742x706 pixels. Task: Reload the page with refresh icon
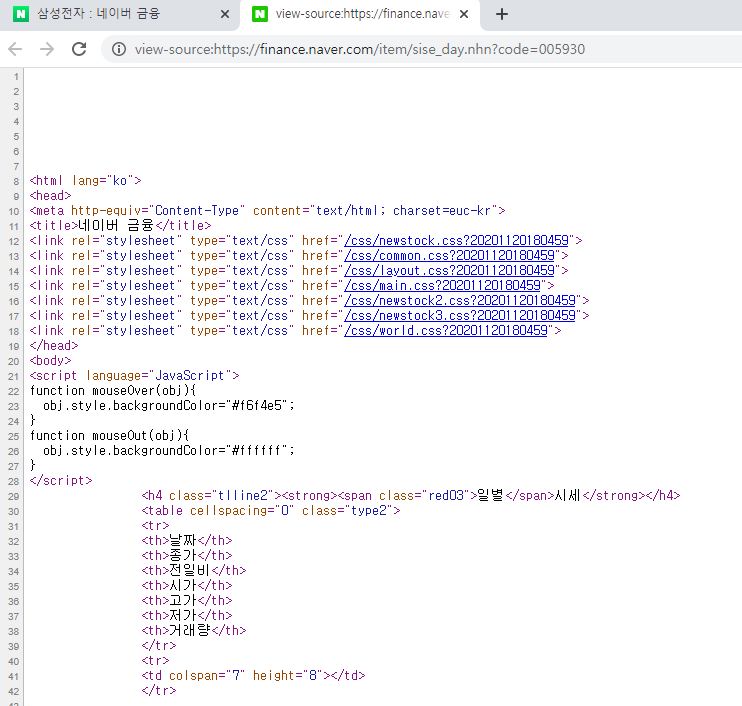tap(79, 49)
